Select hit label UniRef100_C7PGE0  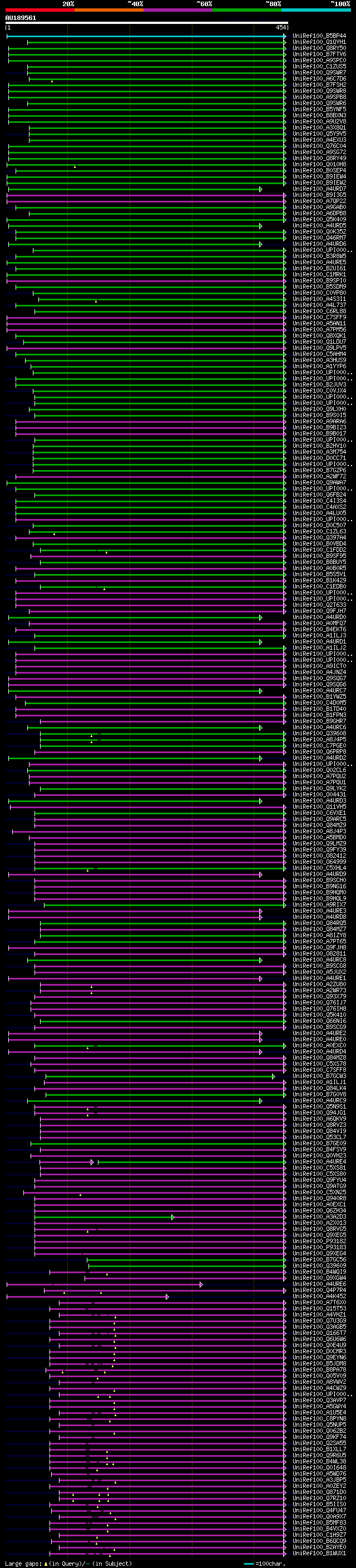click(x=319, y=746)
